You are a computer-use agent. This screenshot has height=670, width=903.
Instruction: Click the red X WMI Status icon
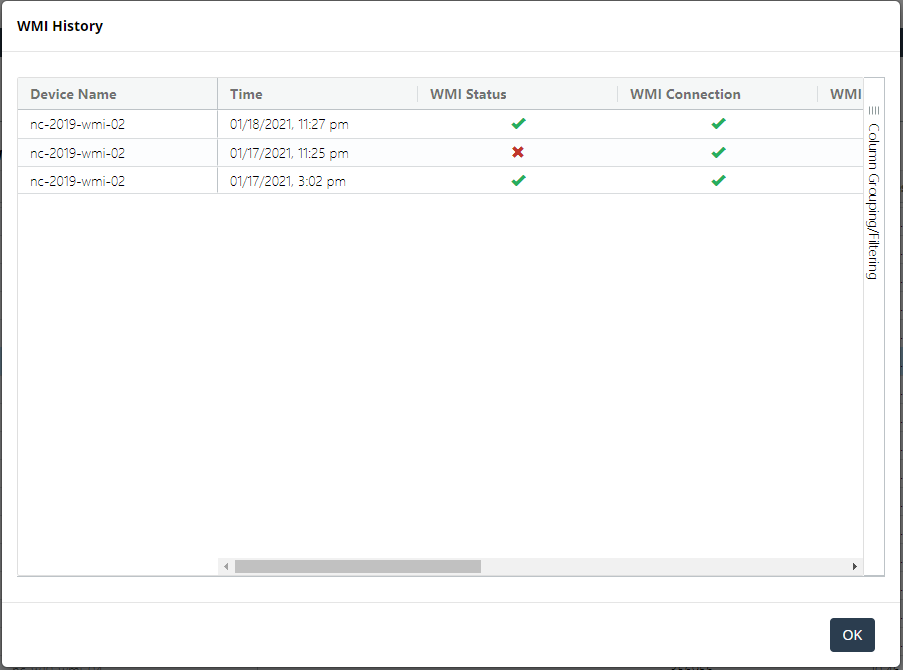click(x=518, y=153)
